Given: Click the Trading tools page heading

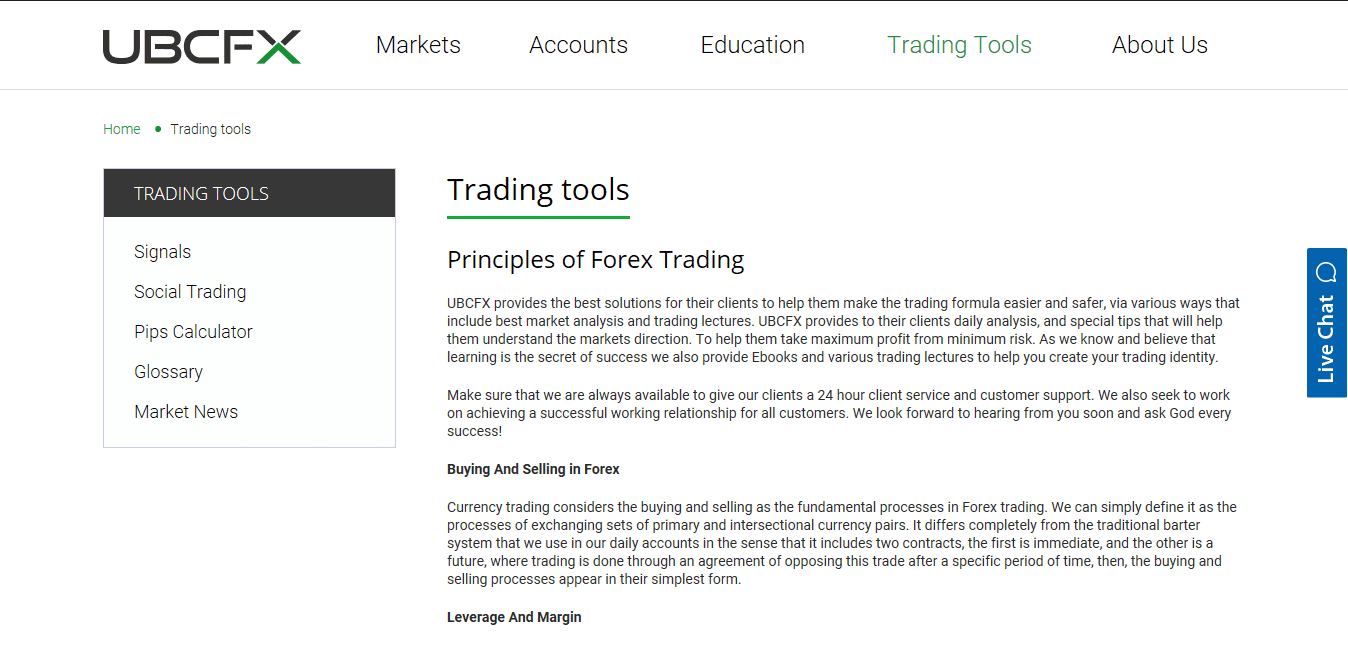Looking at the screenshot, I should [x=538, y=189].
